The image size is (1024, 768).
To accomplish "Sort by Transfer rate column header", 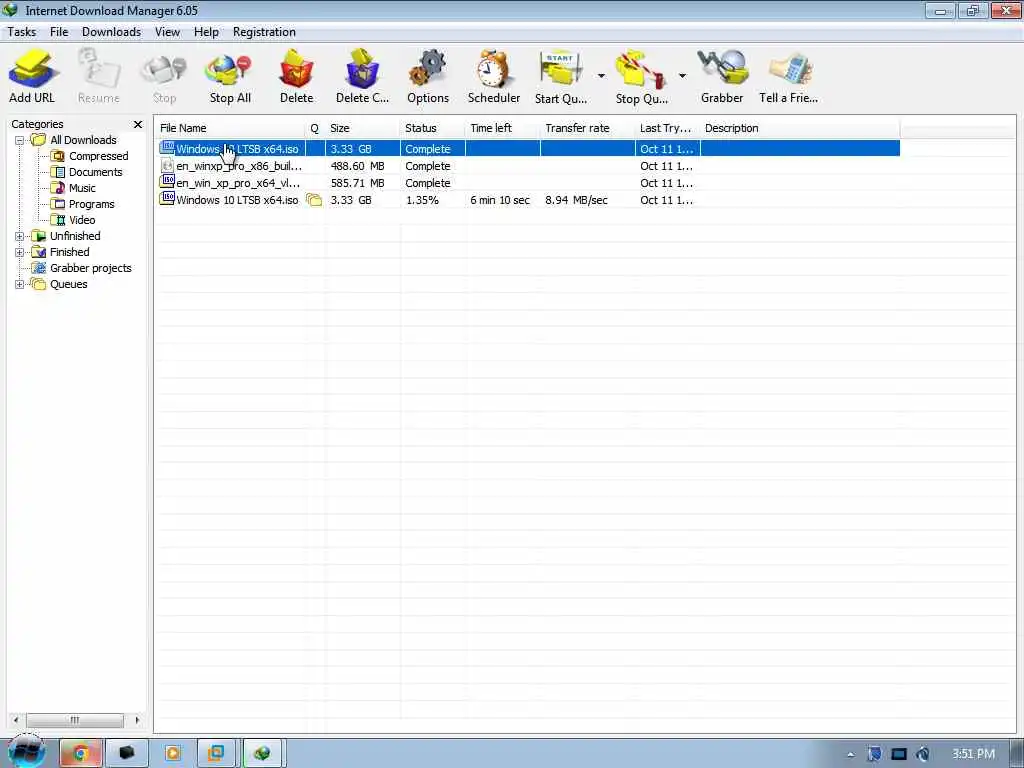I will click(x=588, y=128).
